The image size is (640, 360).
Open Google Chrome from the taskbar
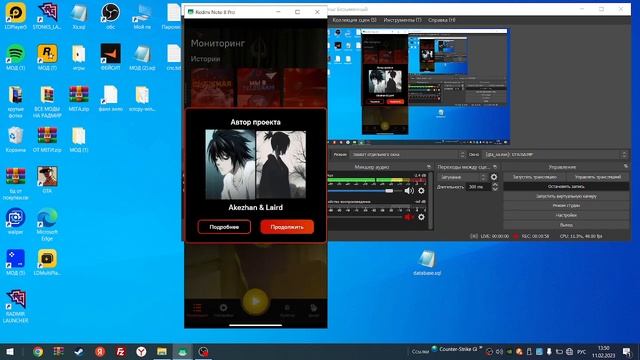click(x=38, y=351)
